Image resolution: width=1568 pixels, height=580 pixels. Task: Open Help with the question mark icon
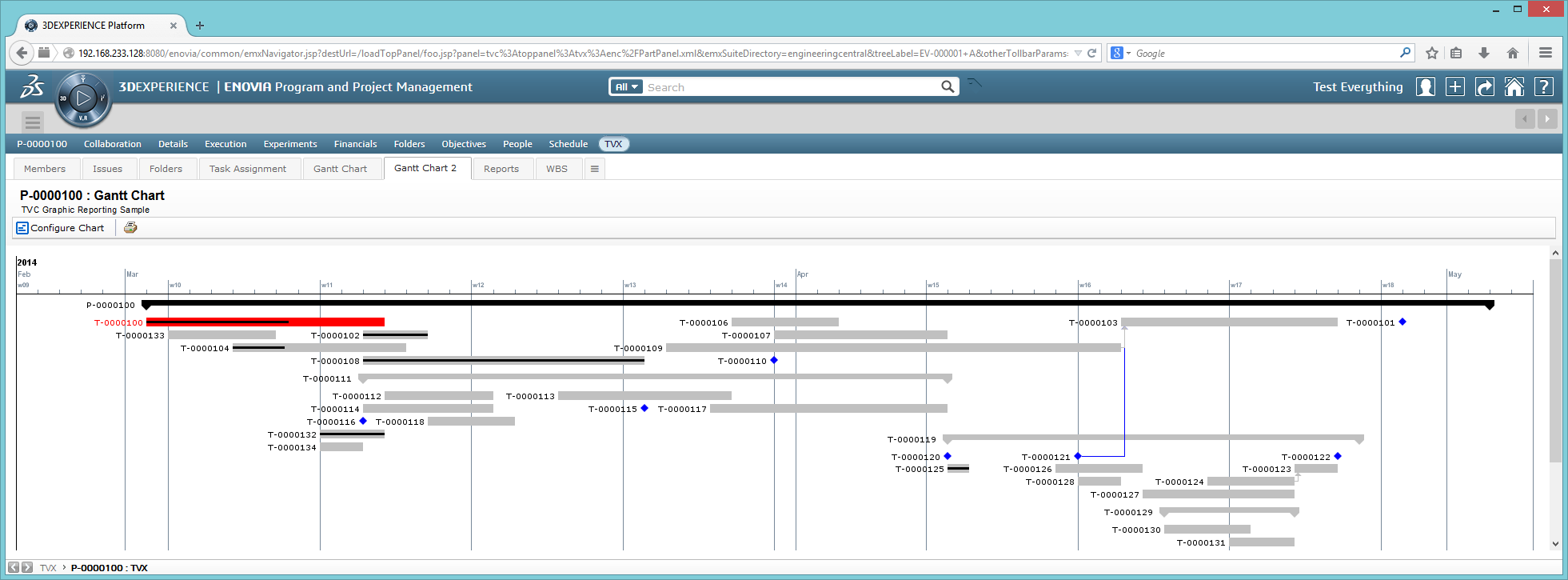pyautogui.click(x=1543, y=87)
